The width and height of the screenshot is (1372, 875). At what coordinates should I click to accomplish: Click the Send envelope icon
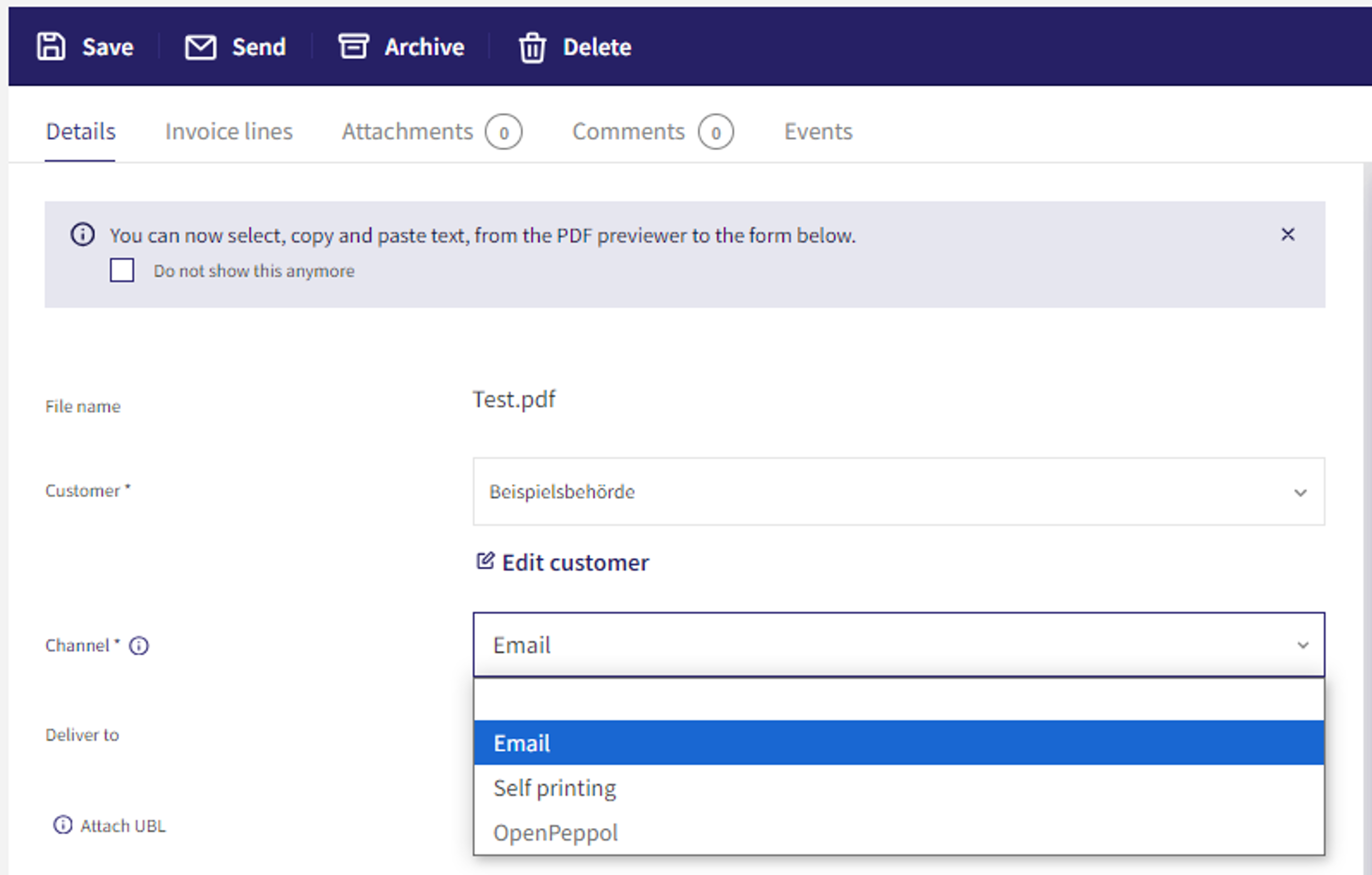(x=201, y=47)
